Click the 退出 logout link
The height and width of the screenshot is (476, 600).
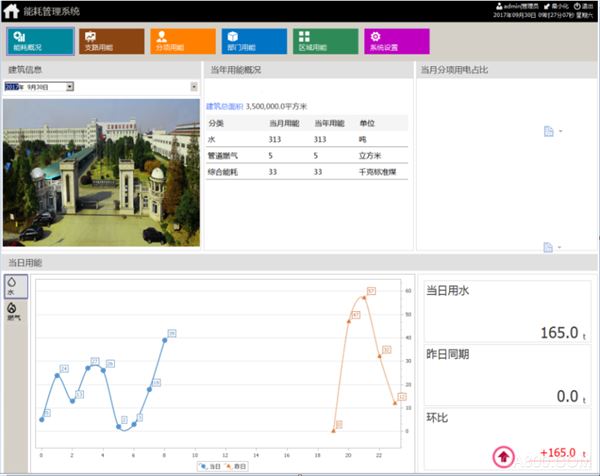[584, 6]
